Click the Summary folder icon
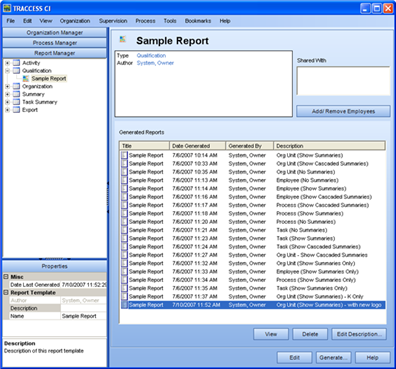 coord(16,94)
